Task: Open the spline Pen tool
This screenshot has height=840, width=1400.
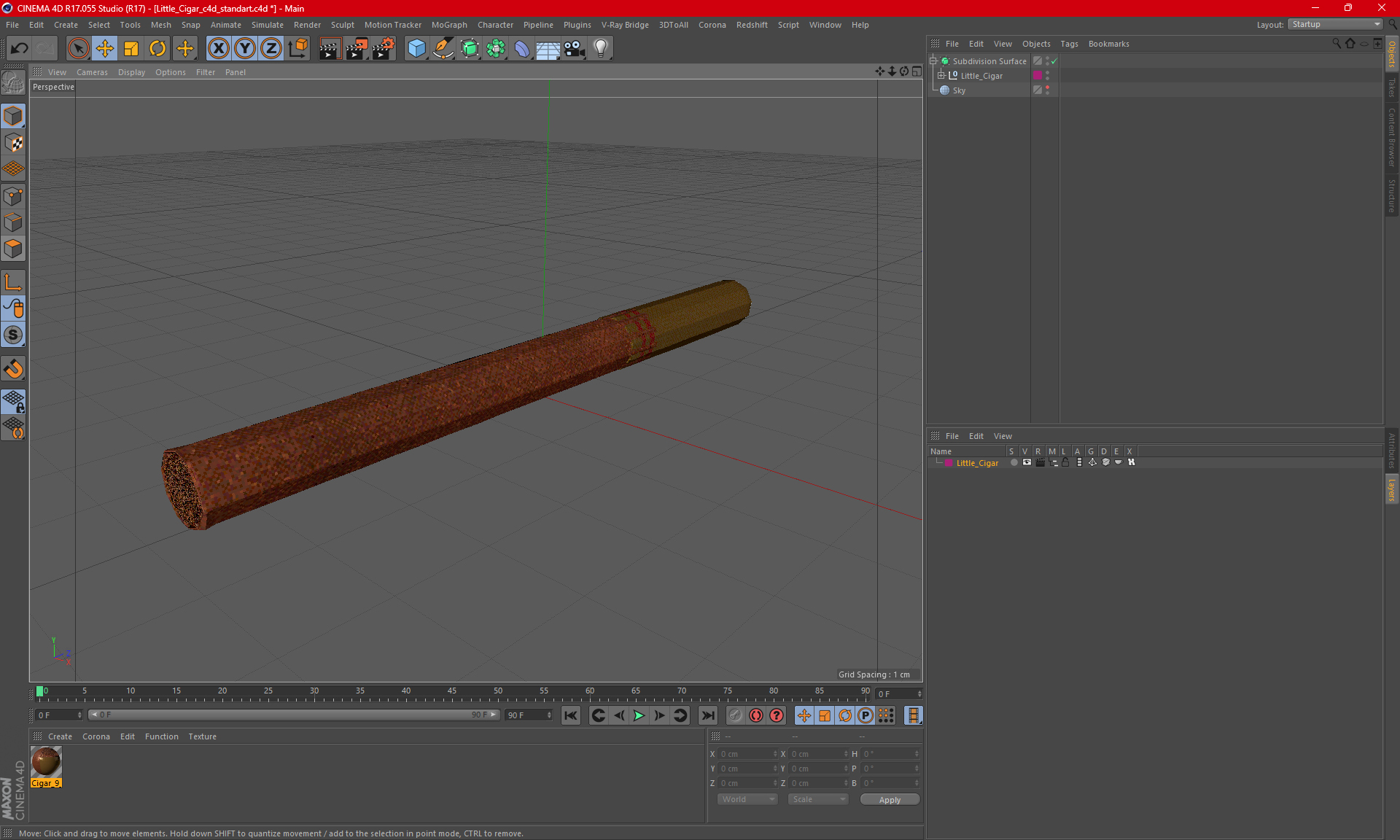Action: (x=443, y=48)
